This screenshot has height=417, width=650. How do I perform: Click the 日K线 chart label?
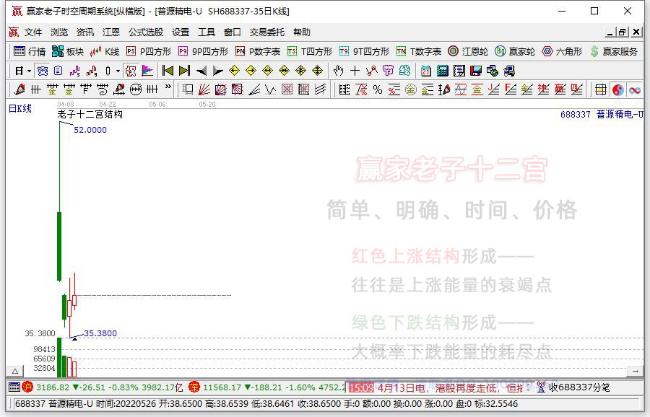point(20,109)
